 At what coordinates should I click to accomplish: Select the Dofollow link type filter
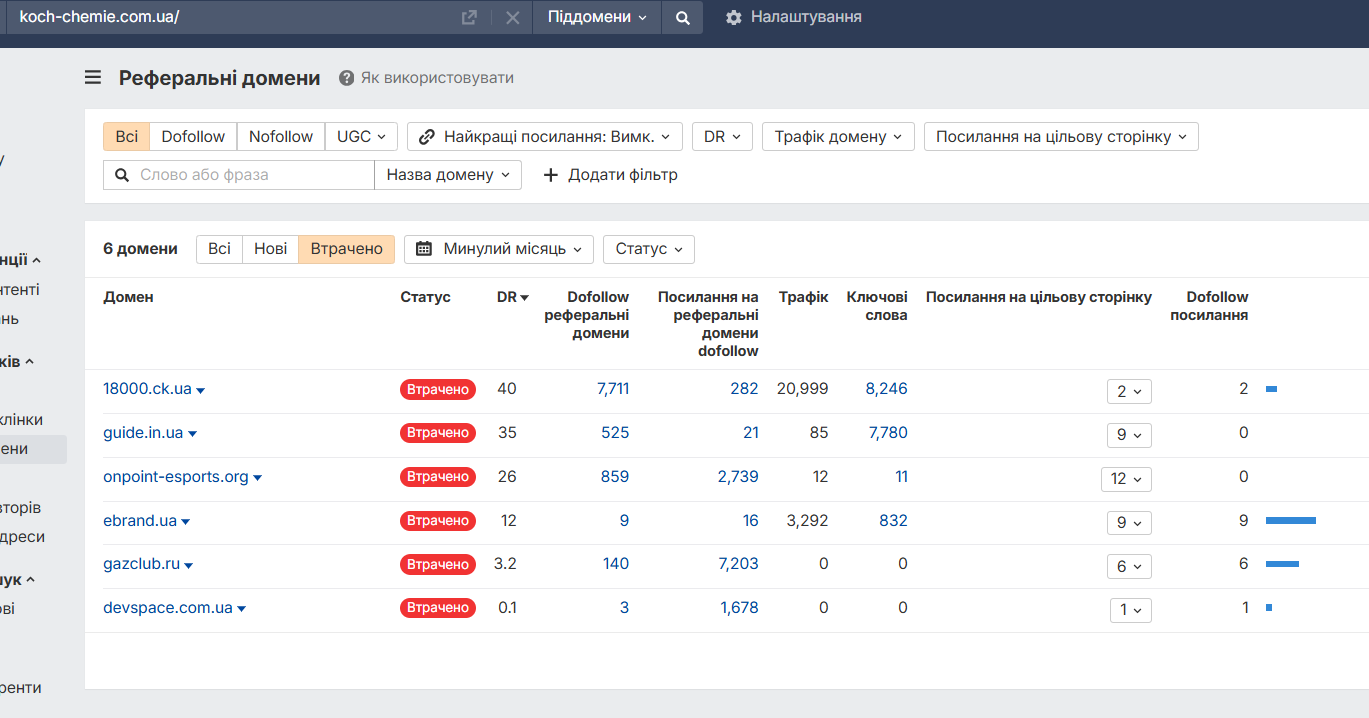(x=193, y=137)
